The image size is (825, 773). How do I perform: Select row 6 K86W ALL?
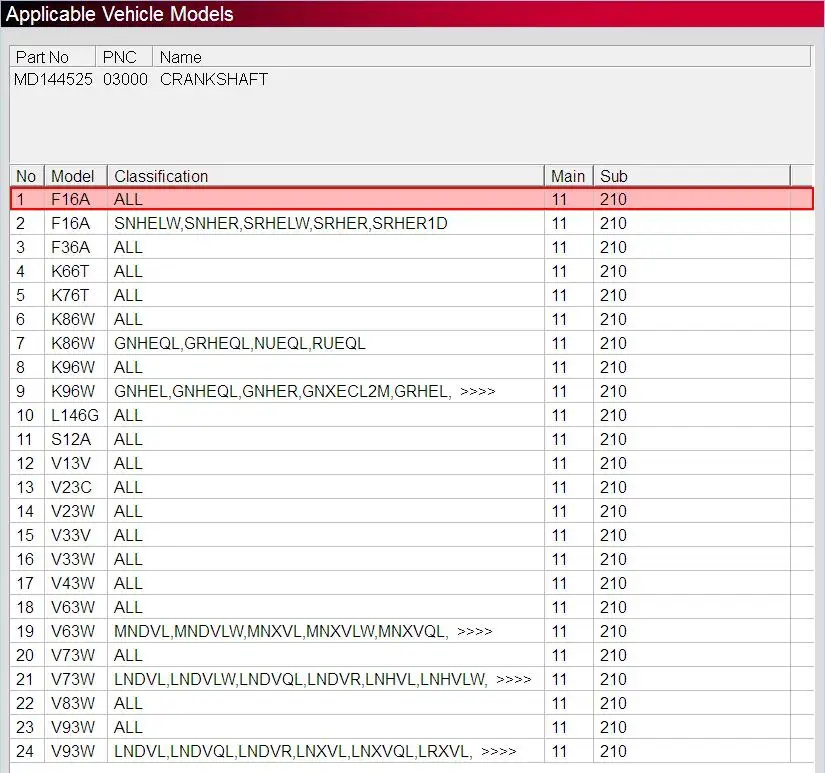(x=411, y=319)
